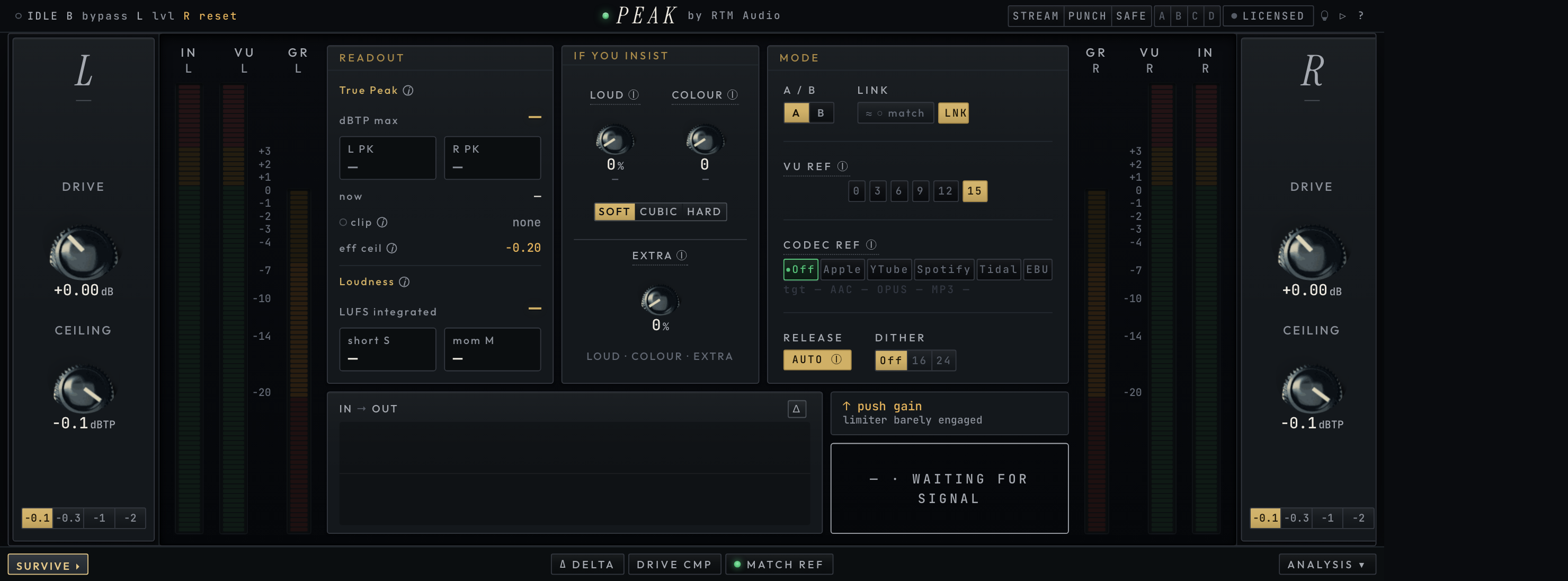
Task: Toggle AUTO release mode
Action: click(816, 359)
